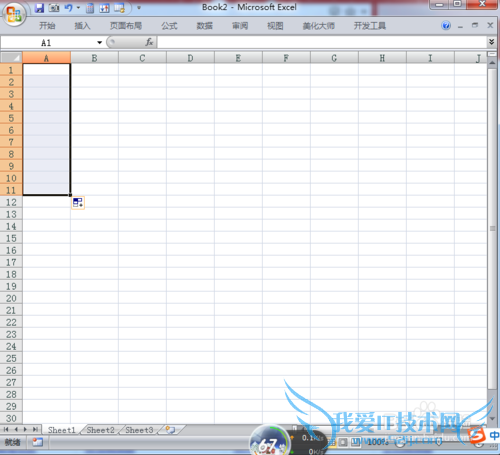
Task: Click the 中 language indicator
Action: pyautogui.click(x=494, y=435)
